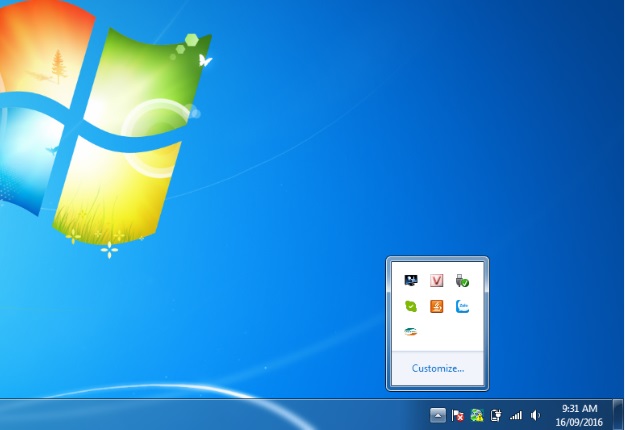Image resolution: width=625 pixels, height=430 pixels.
Task: Click the power plug battery icon
Action: 496,415
